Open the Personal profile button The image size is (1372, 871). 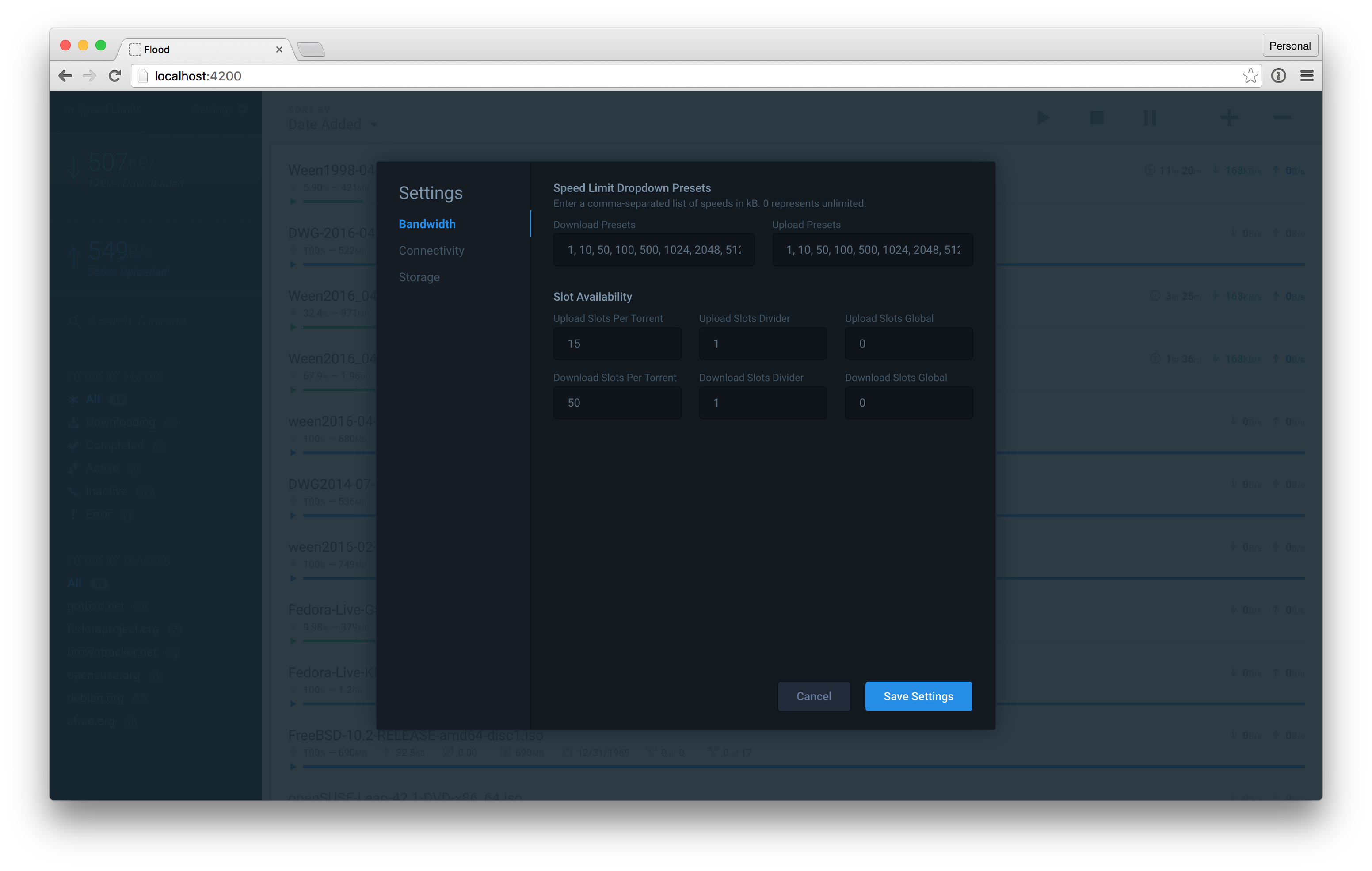click(x=1289, y=46)
